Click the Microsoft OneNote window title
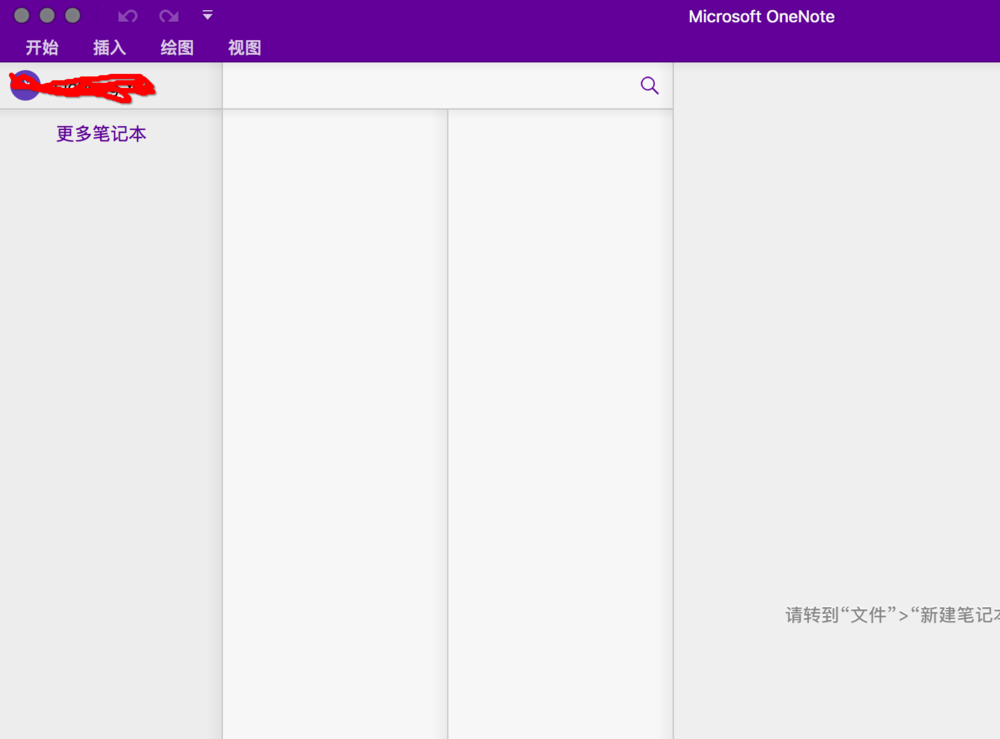Image resolution: width=1000 pixels, height=739 pixels. (761, 17)
